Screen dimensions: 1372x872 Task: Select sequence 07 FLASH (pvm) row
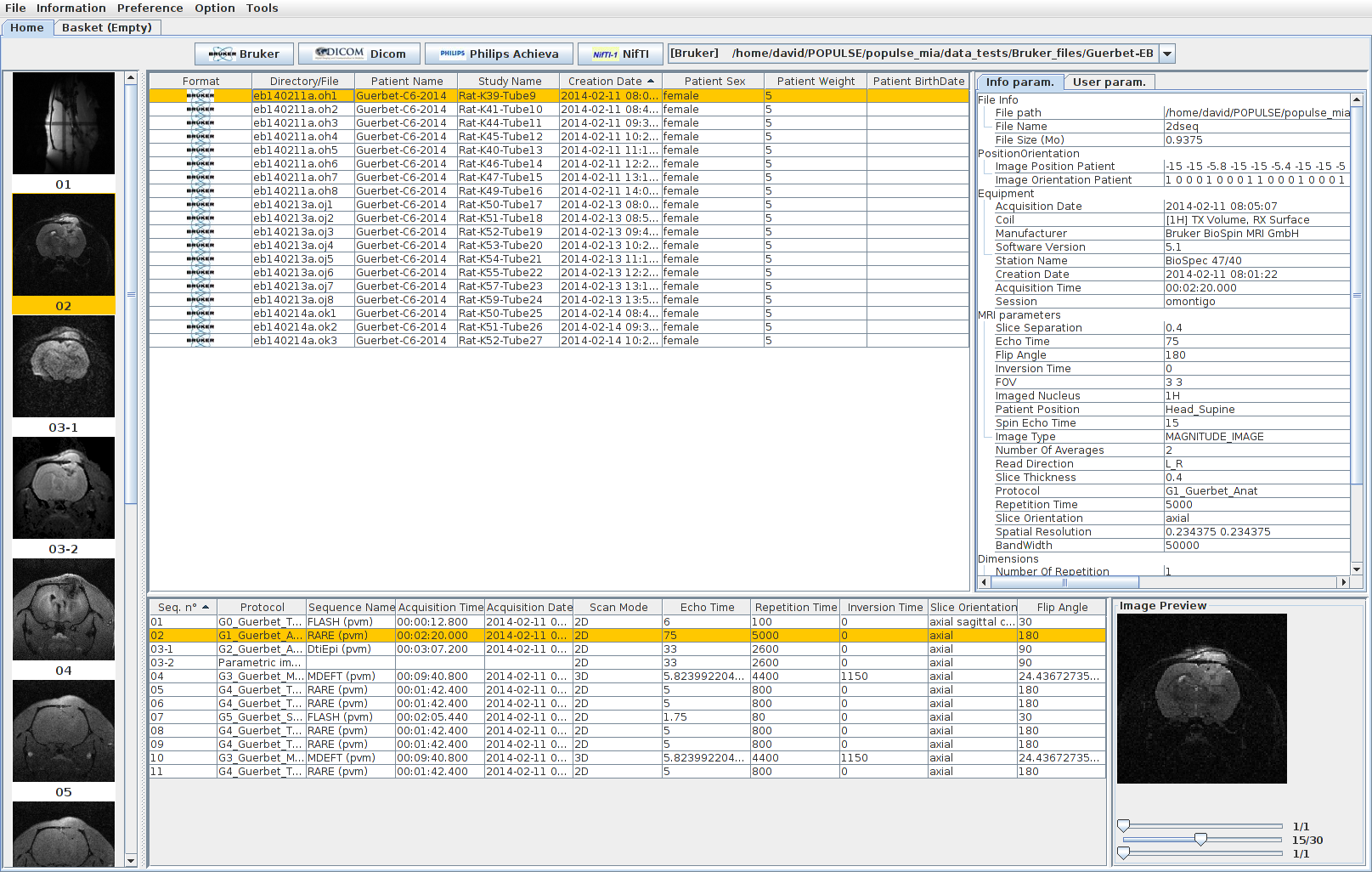(x=628, y=716)
